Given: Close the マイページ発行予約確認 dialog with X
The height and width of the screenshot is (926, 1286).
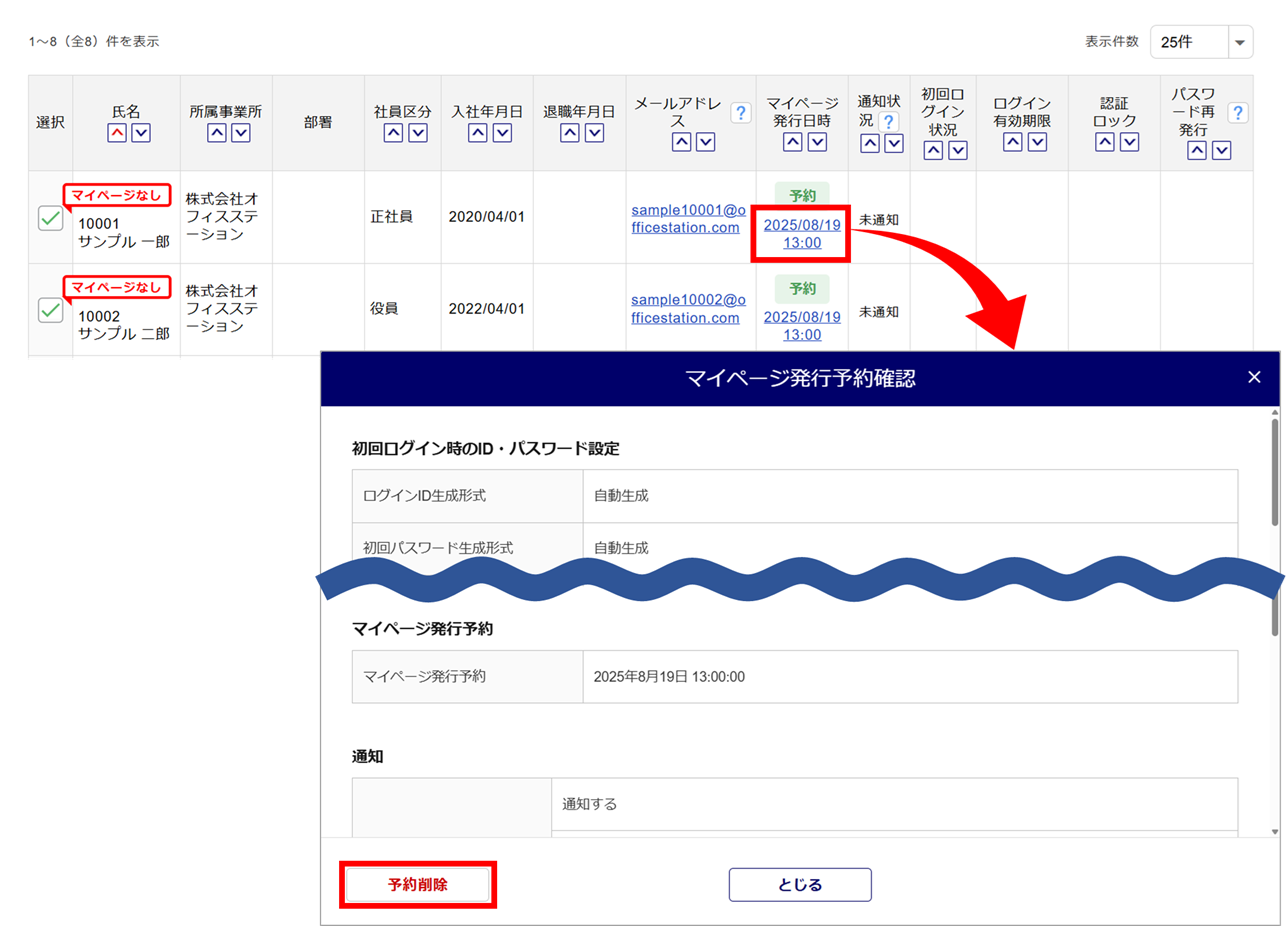Looking at the screenshot, I should 1254,377.
